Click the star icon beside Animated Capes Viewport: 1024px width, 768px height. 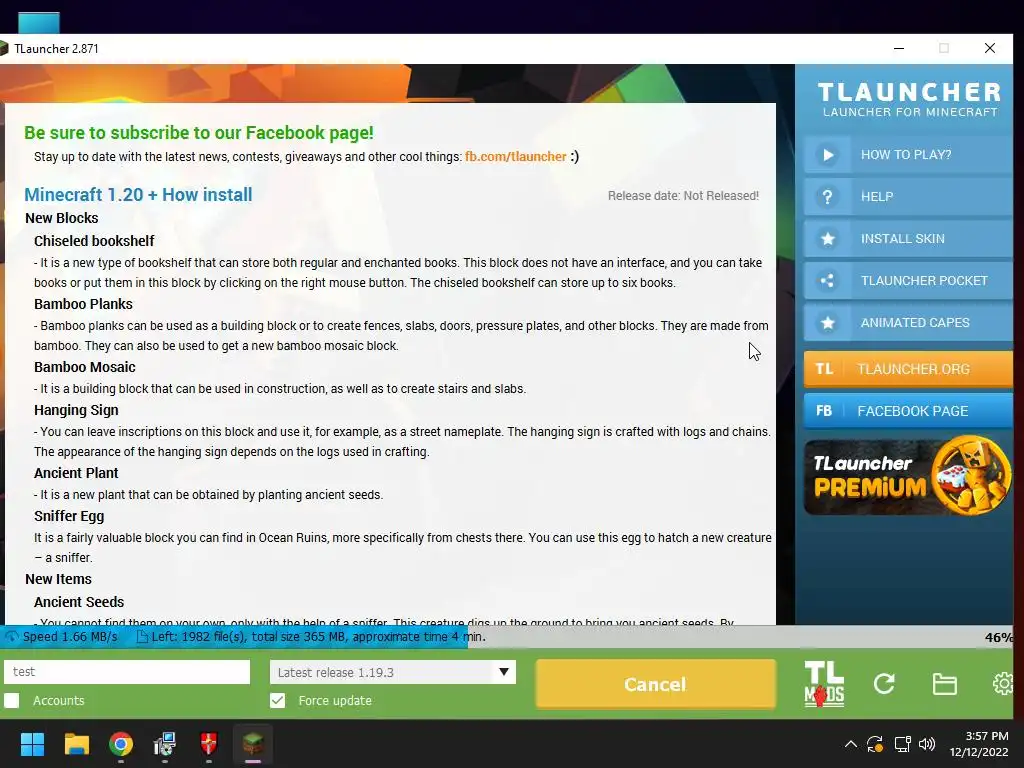click(827, 323)
